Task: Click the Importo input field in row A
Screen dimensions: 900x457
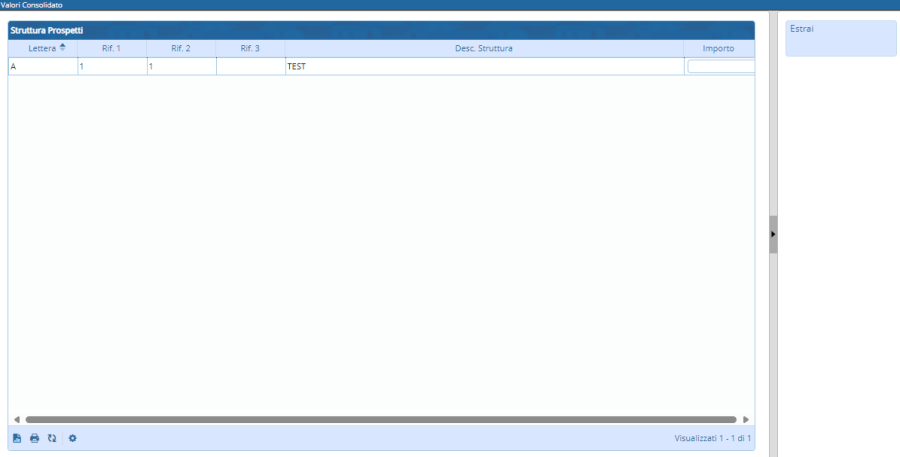Action: click(x=720, y=67)
